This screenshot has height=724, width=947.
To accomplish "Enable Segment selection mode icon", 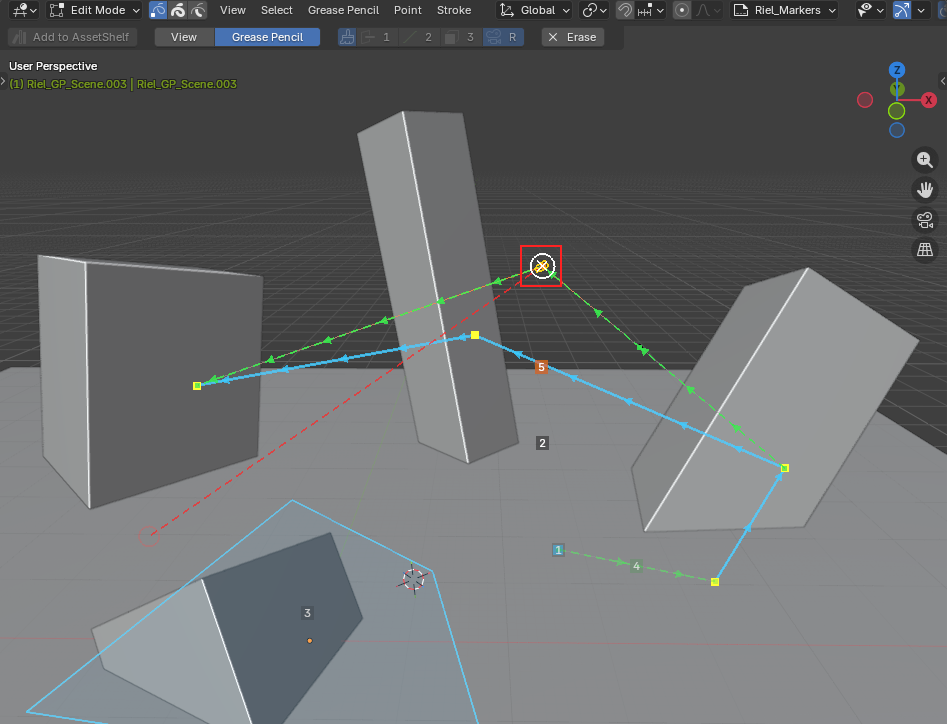I will (x=198, y=10).
